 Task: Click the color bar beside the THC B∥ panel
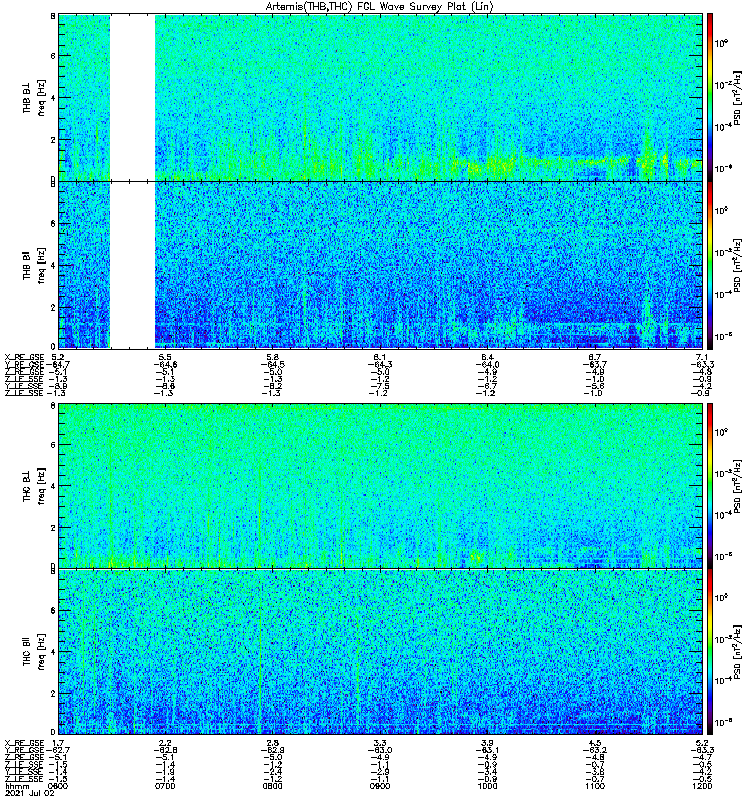(710, 652)
